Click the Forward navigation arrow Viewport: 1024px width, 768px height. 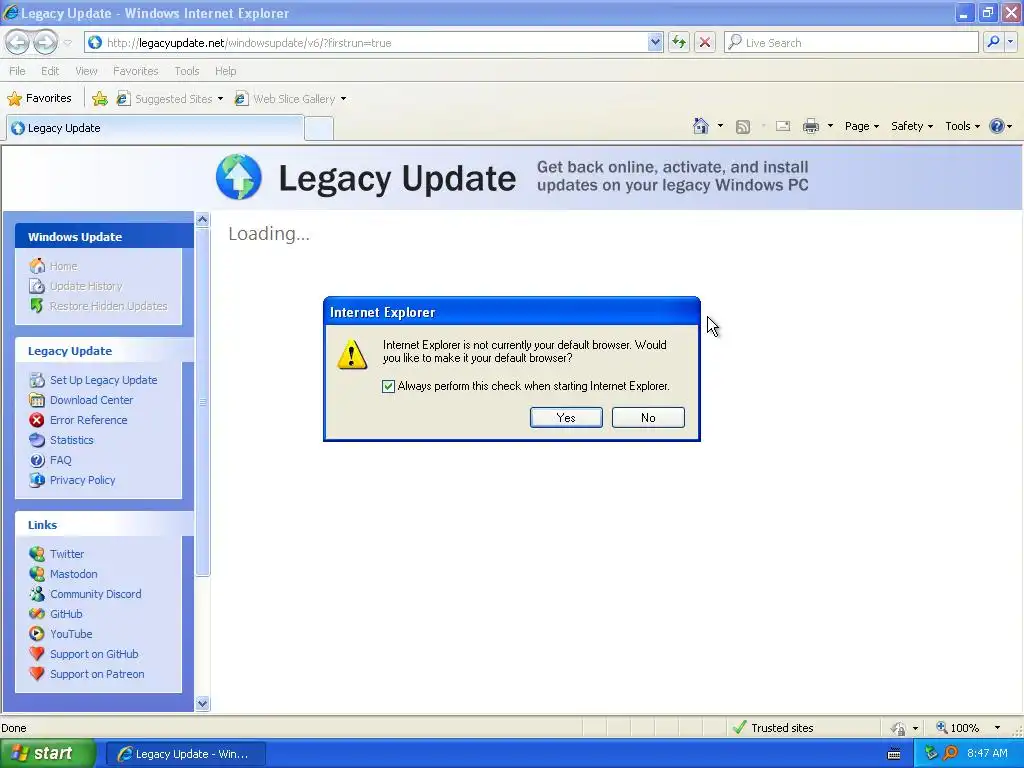pyautogui.click(x=45, y=42)
